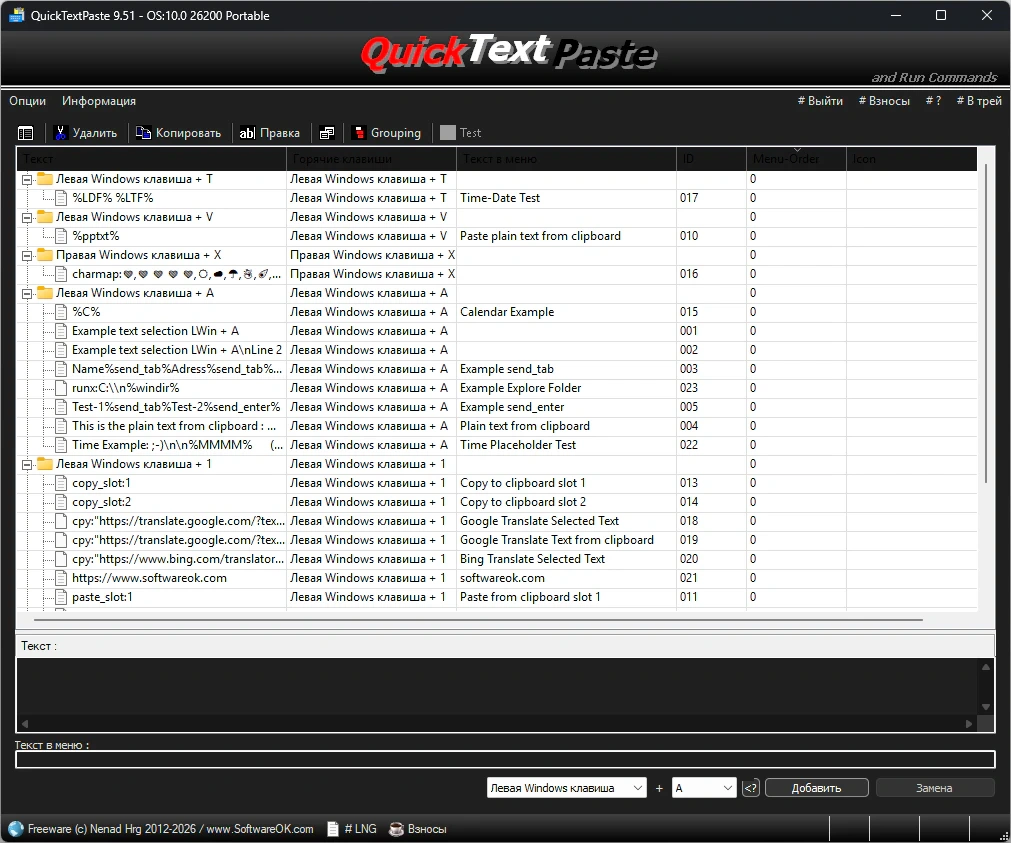
Task: Collapse the Левая Windows клавиша + T group
Action: pos(27,180)
